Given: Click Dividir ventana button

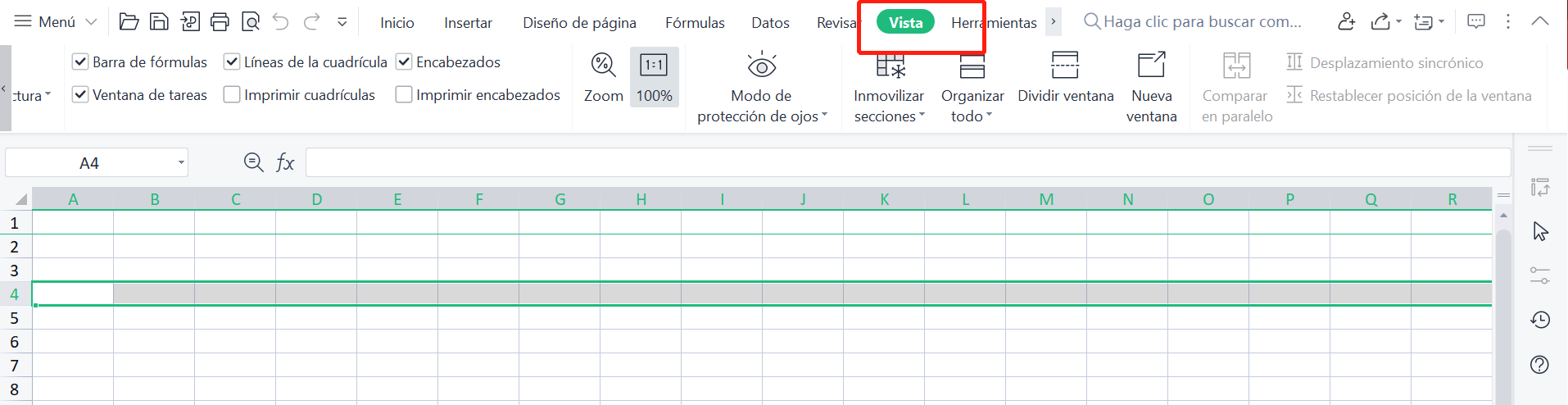Looking at the screenshot, I should coord(1065,79).
